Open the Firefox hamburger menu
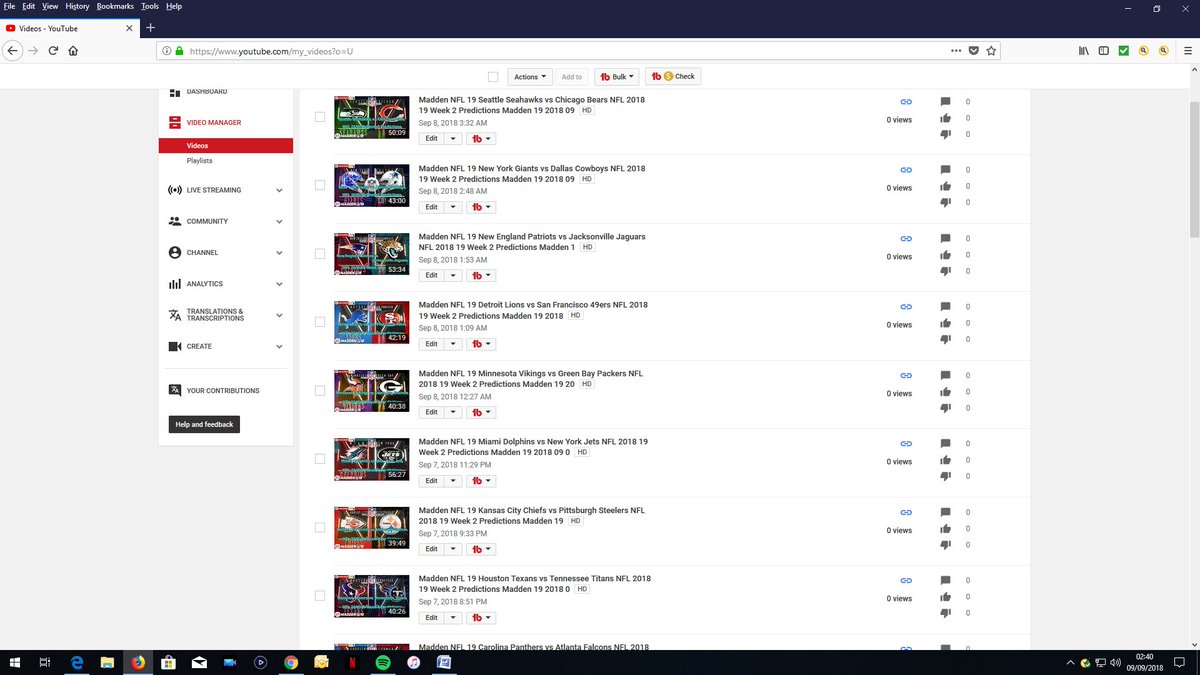This screenshot has width=1200, height=675. coord(1187,51)
